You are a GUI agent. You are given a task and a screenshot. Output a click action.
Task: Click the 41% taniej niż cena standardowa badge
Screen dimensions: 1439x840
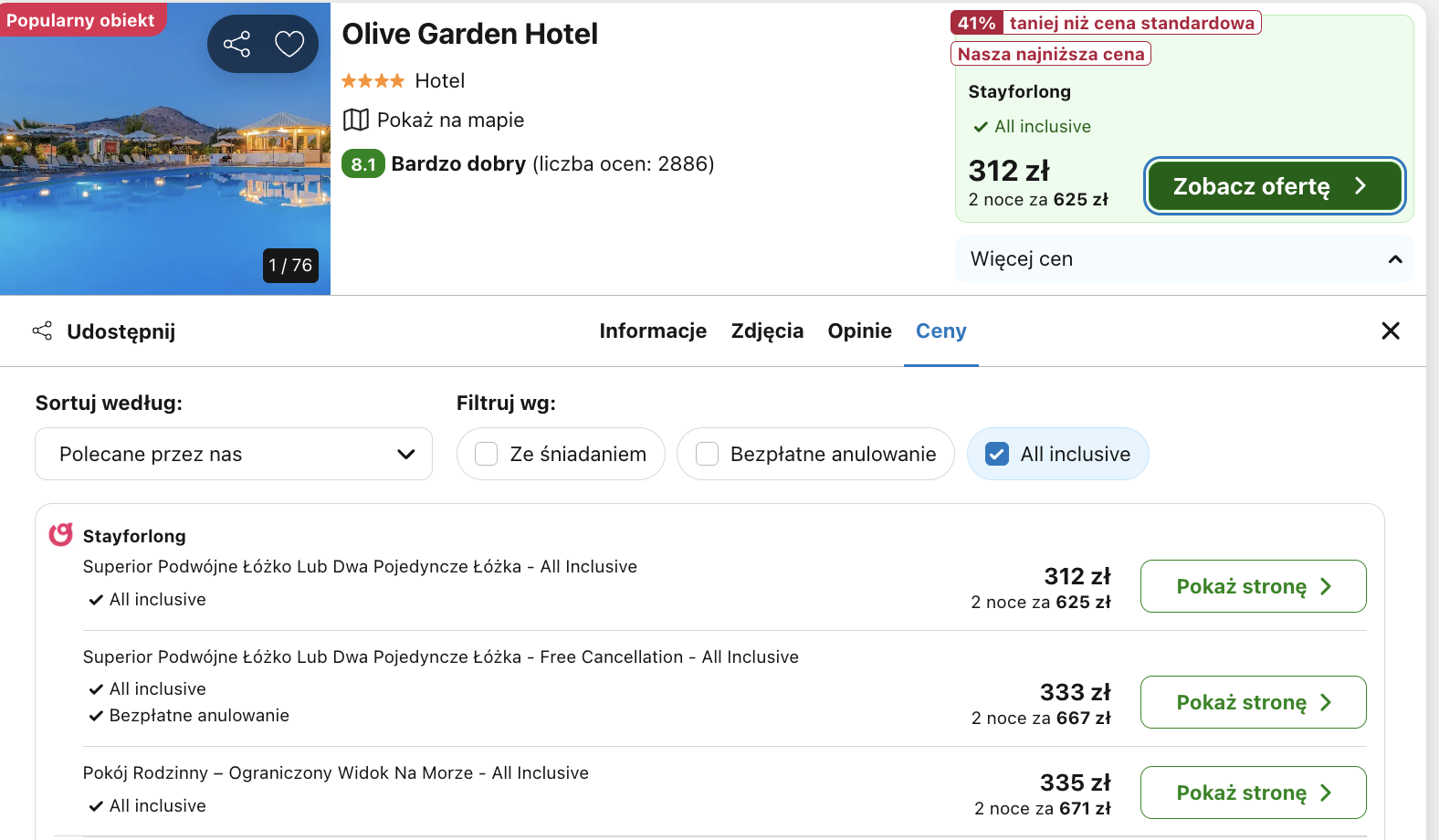pos(1106,23)
